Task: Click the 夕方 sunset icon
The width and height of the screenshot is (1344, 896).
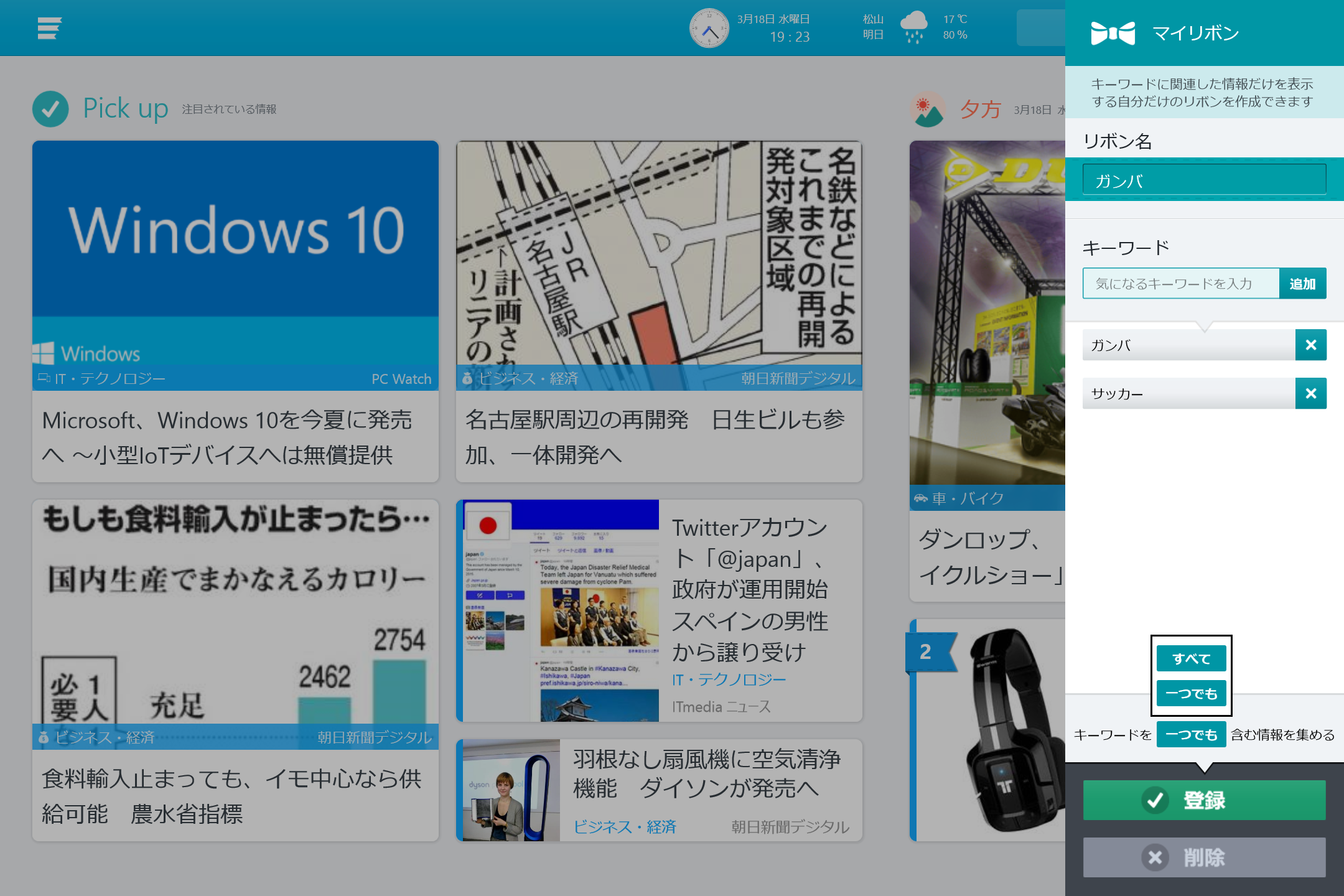Action: (x=927, y=110)
